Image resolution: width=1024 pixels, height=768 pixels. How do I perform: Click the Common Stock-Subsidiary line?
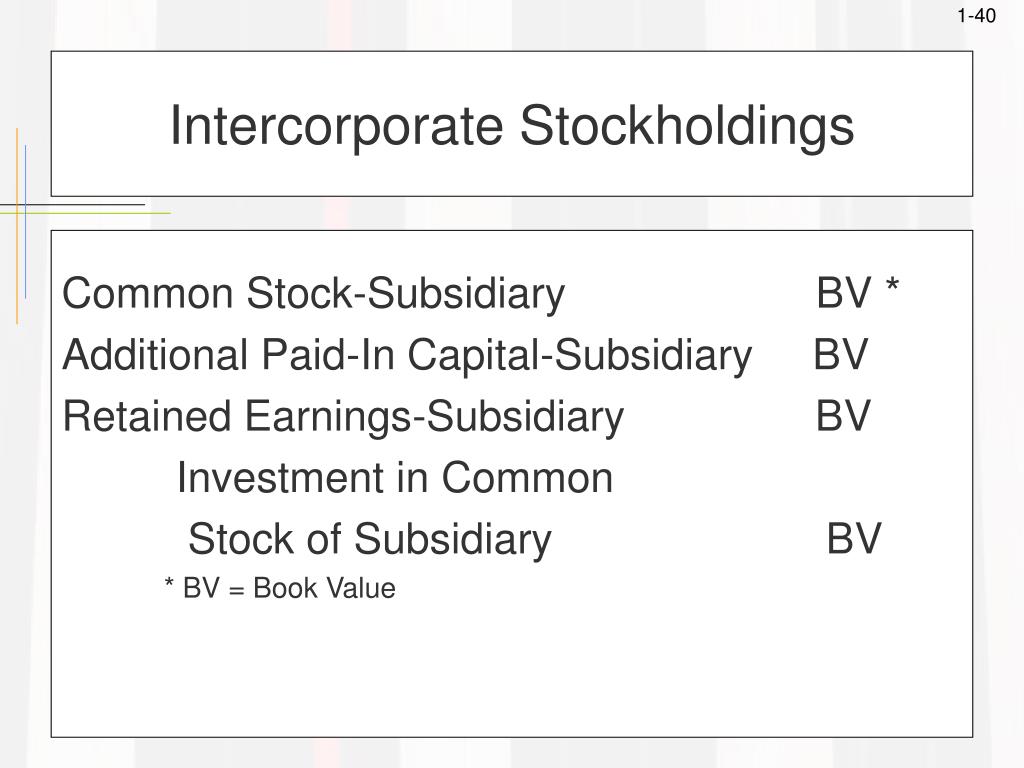click(313, 293)
